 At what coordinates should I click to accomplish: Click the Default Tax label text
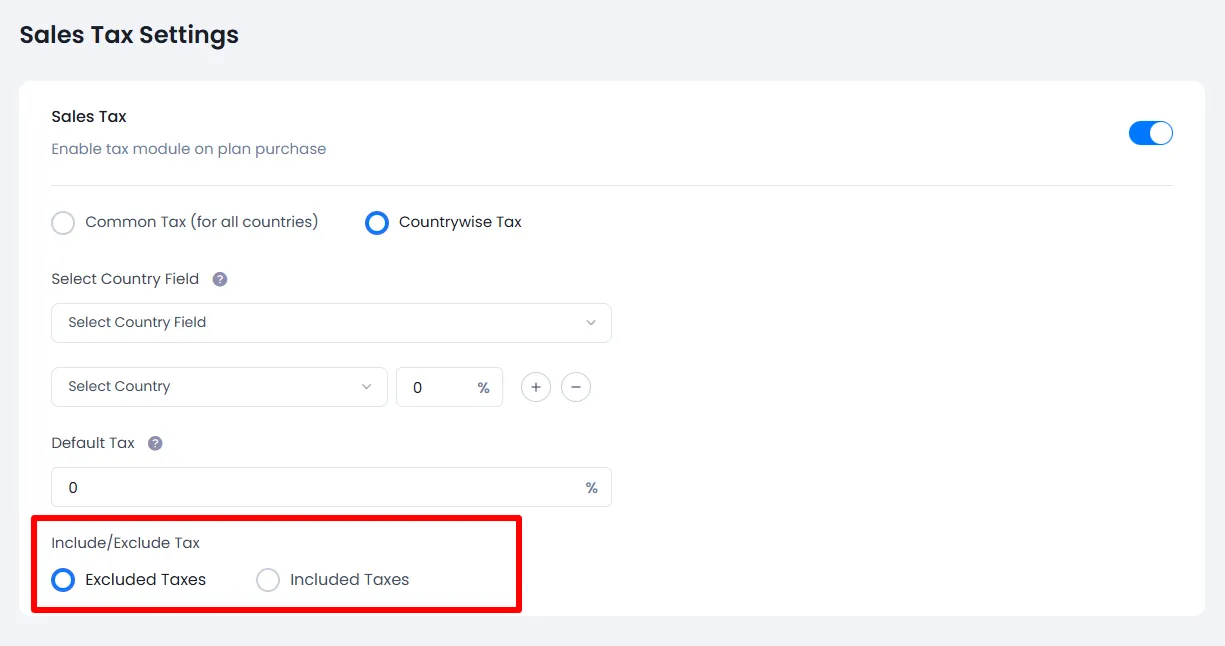tap(93, 443)
